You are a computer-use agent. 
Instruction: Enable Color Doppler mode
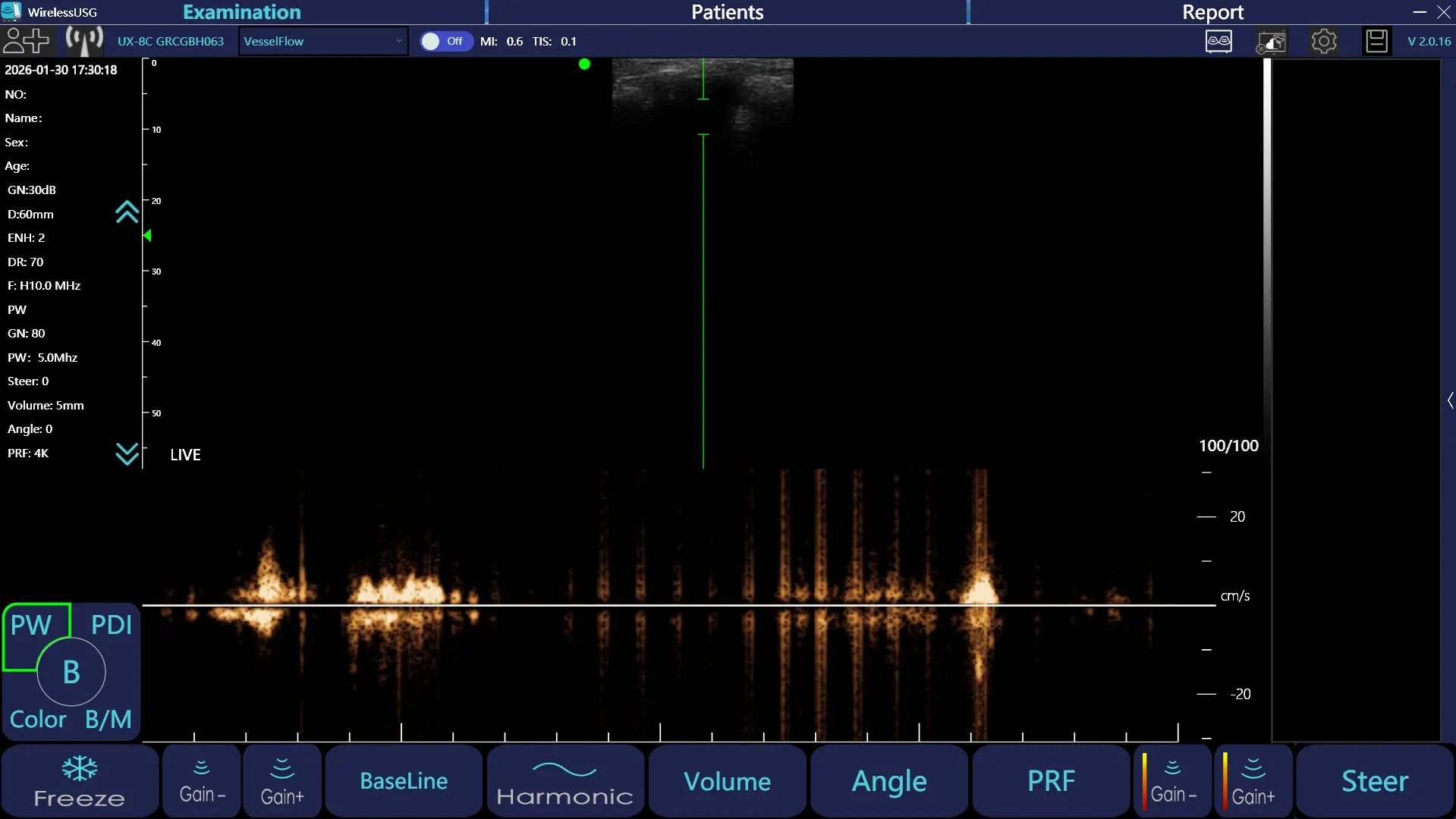(x=38, y=719)
